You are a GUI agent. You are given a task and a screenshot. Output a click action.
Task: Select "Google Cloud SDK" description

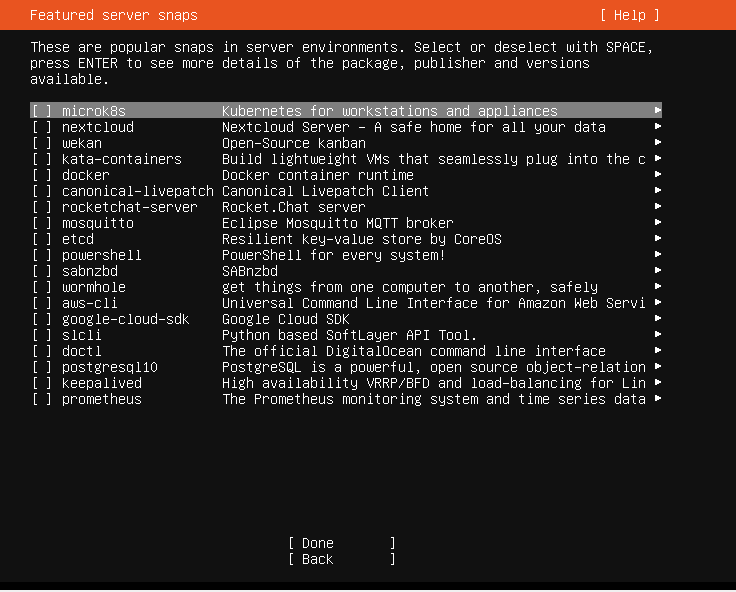click(286, 318)
